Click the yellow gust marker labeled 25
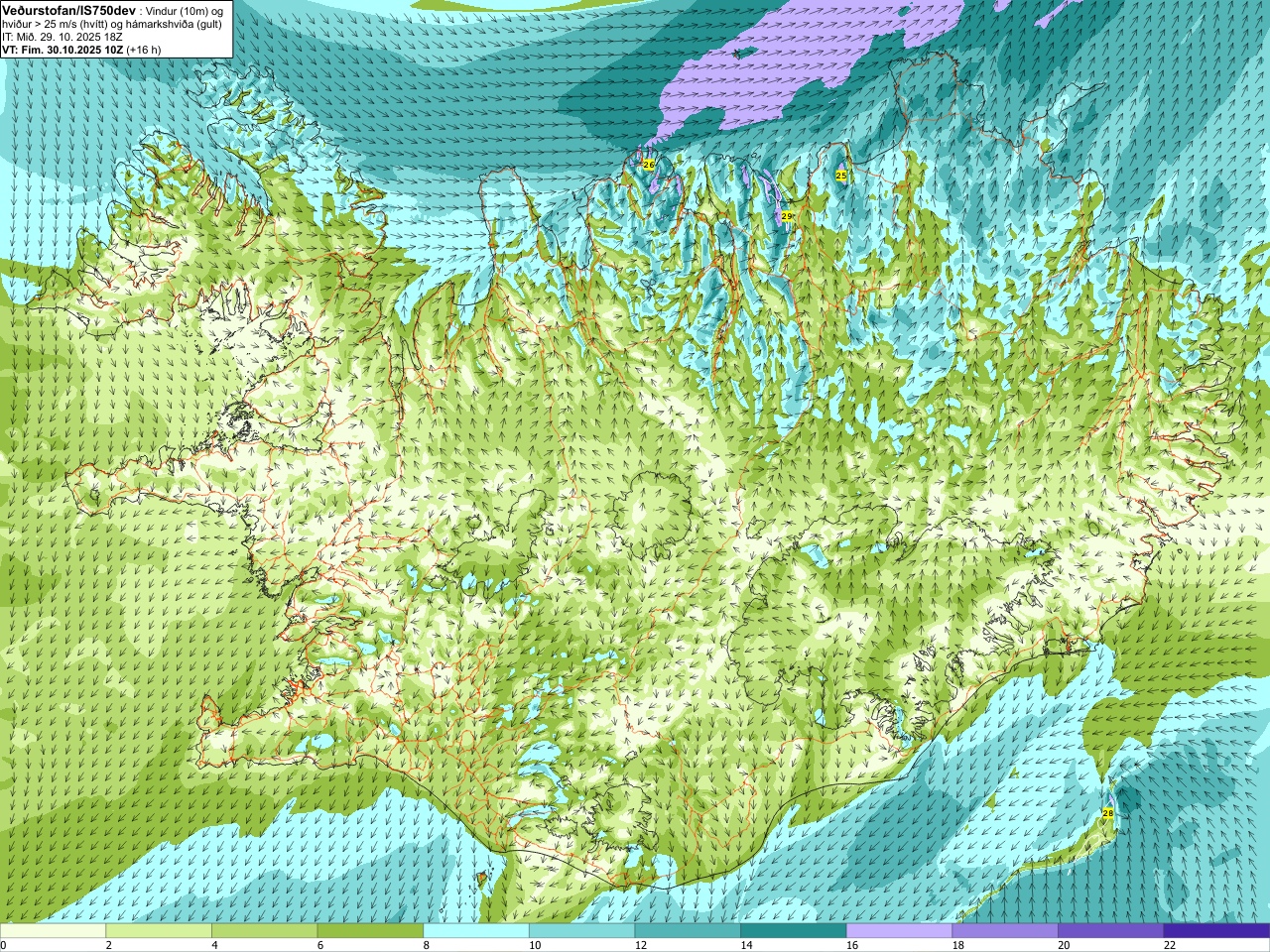Screen dimensions: 1270x952 coord(841,176)
